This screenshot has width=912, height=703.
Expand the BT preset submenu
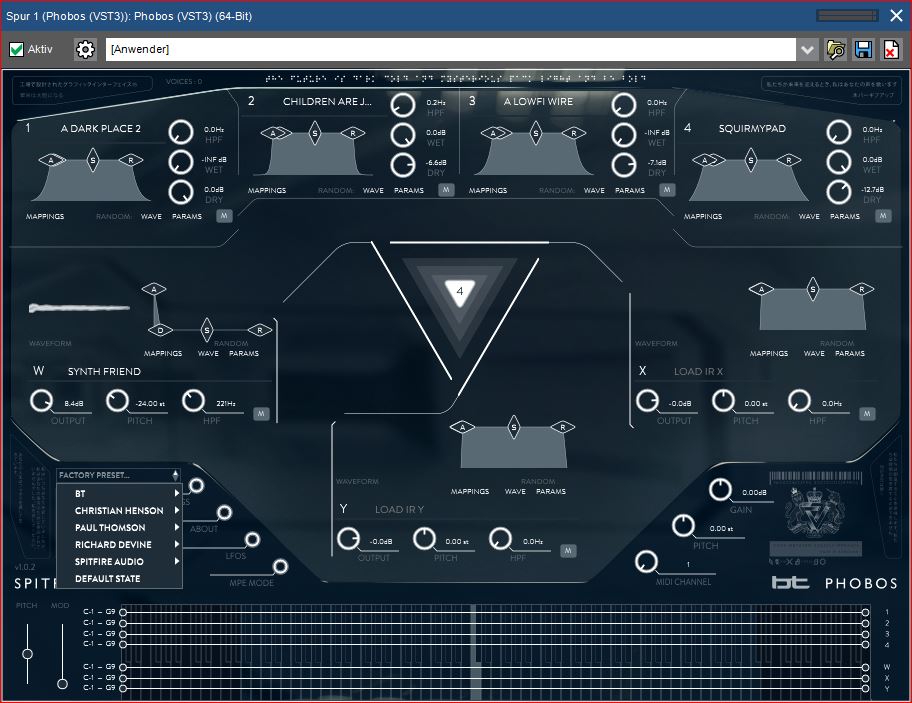pyautogui.click(x=120, y=494)
